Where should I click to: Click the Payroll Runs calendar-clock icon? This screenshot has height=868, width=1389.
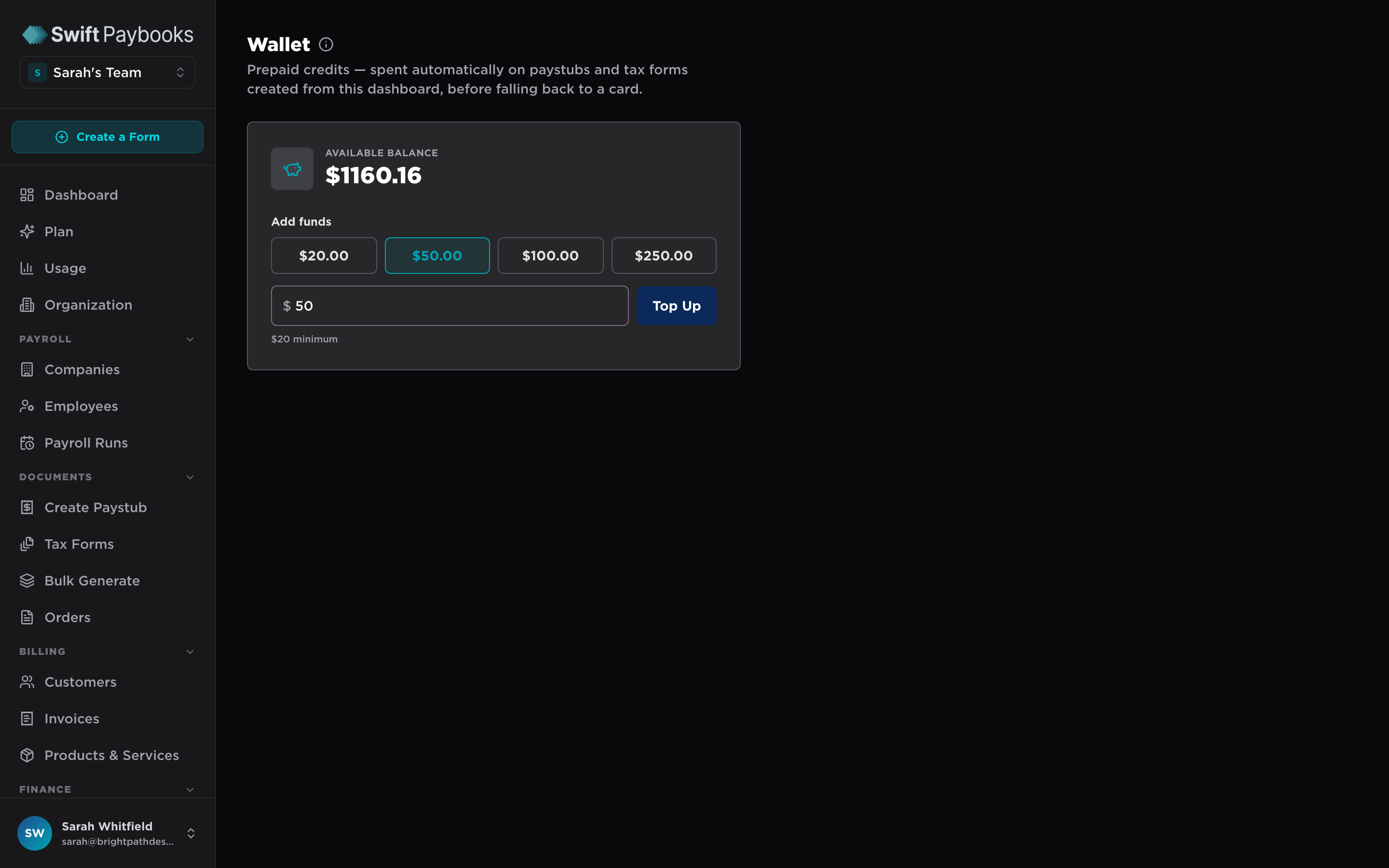click(27, 443)
